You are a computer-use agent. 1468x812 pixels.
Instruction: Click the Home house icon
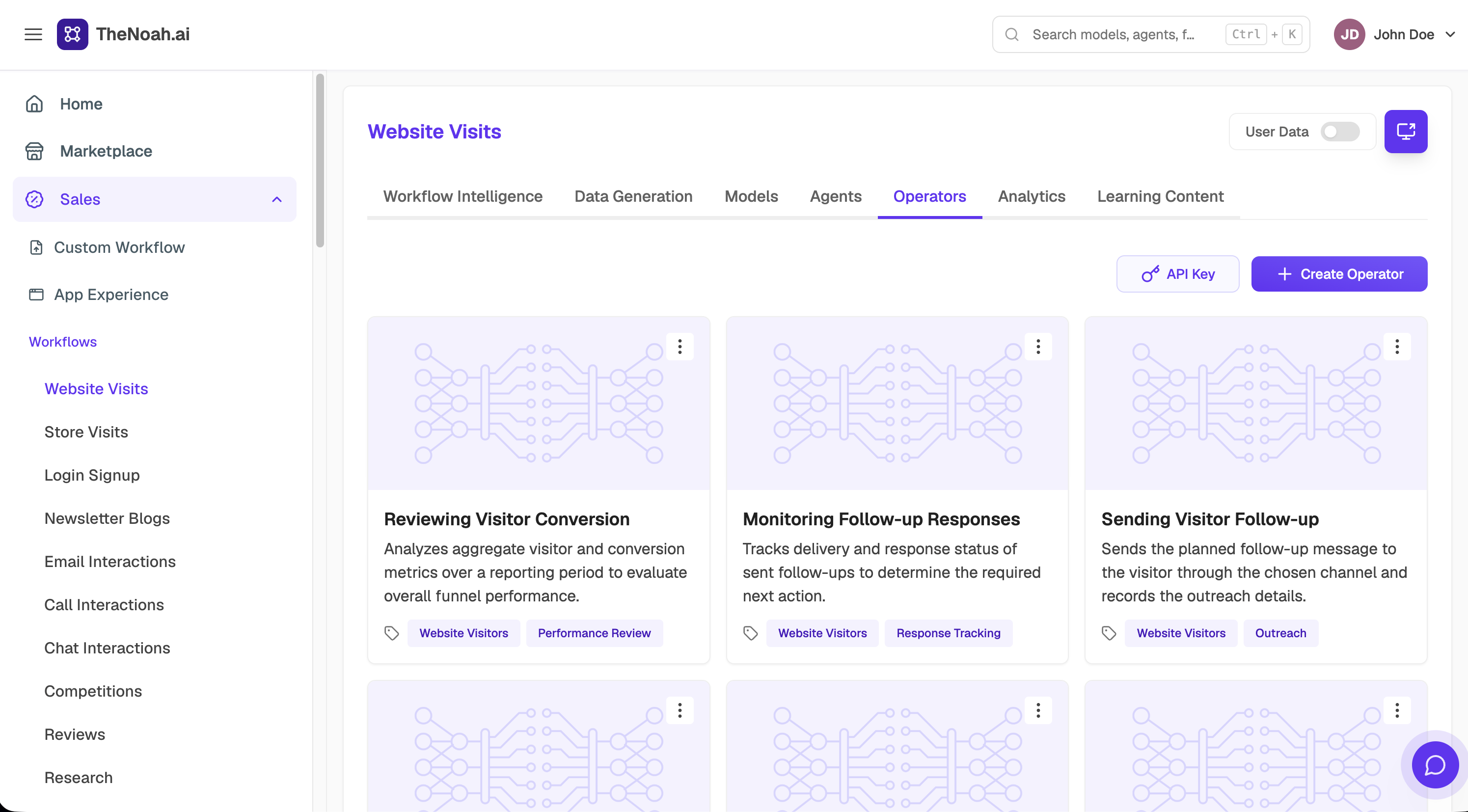click(x=34, y=104)
